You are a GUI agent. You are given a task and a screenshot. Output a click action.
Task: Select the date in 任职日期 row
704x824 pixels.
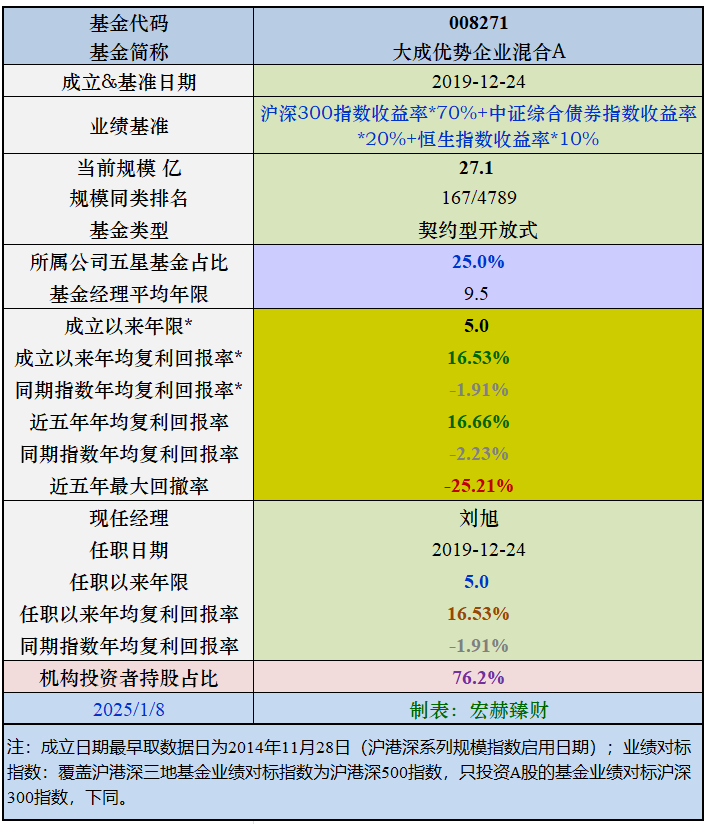pyautogui.click(x=478, y=550)
